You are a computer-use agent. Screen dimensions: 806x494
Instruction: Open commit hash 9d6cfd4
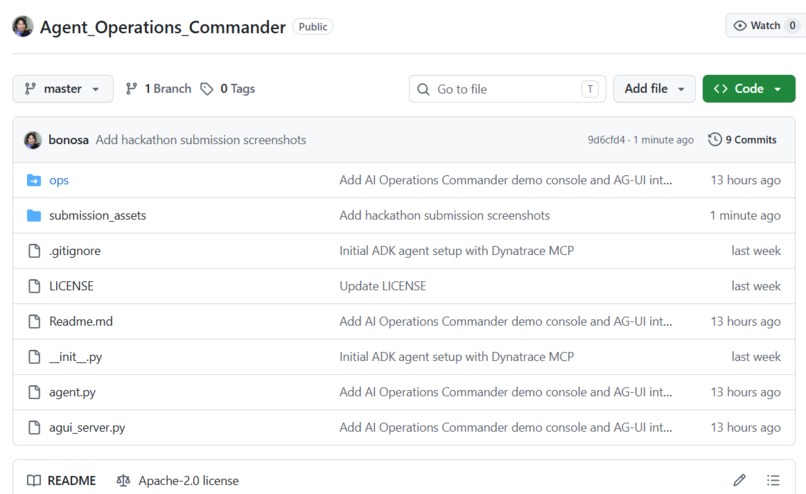pyautogui.click(x=606, y=140)
